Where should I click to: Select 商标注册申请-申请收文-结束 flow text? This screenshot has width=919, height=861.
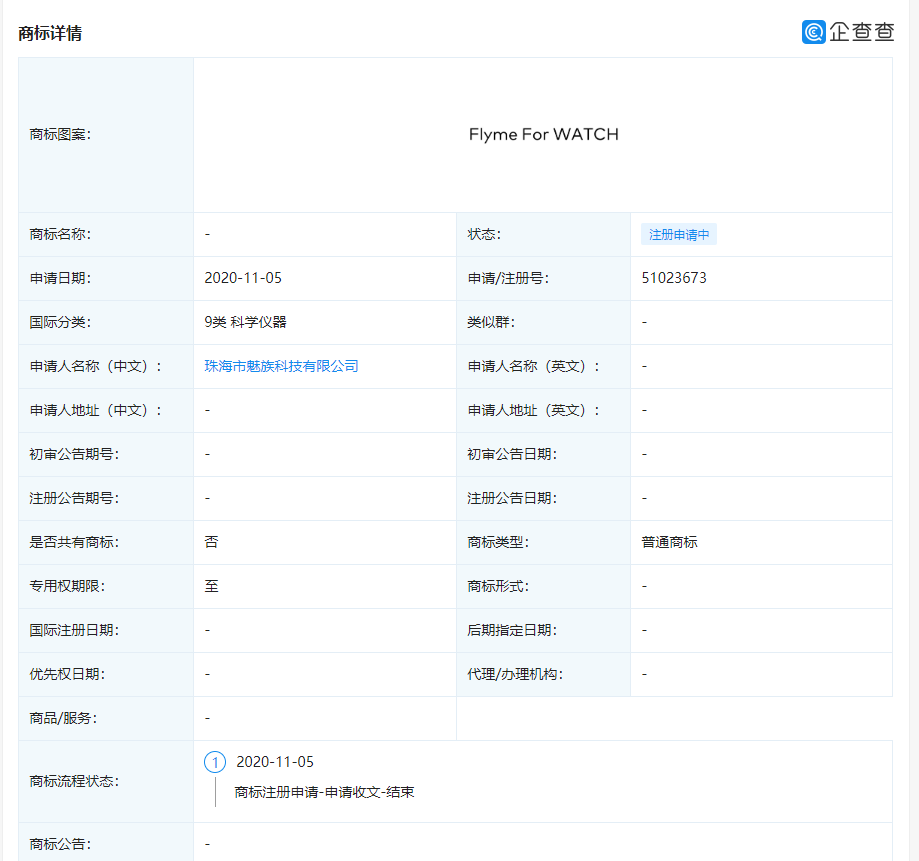tap(324, 792)
